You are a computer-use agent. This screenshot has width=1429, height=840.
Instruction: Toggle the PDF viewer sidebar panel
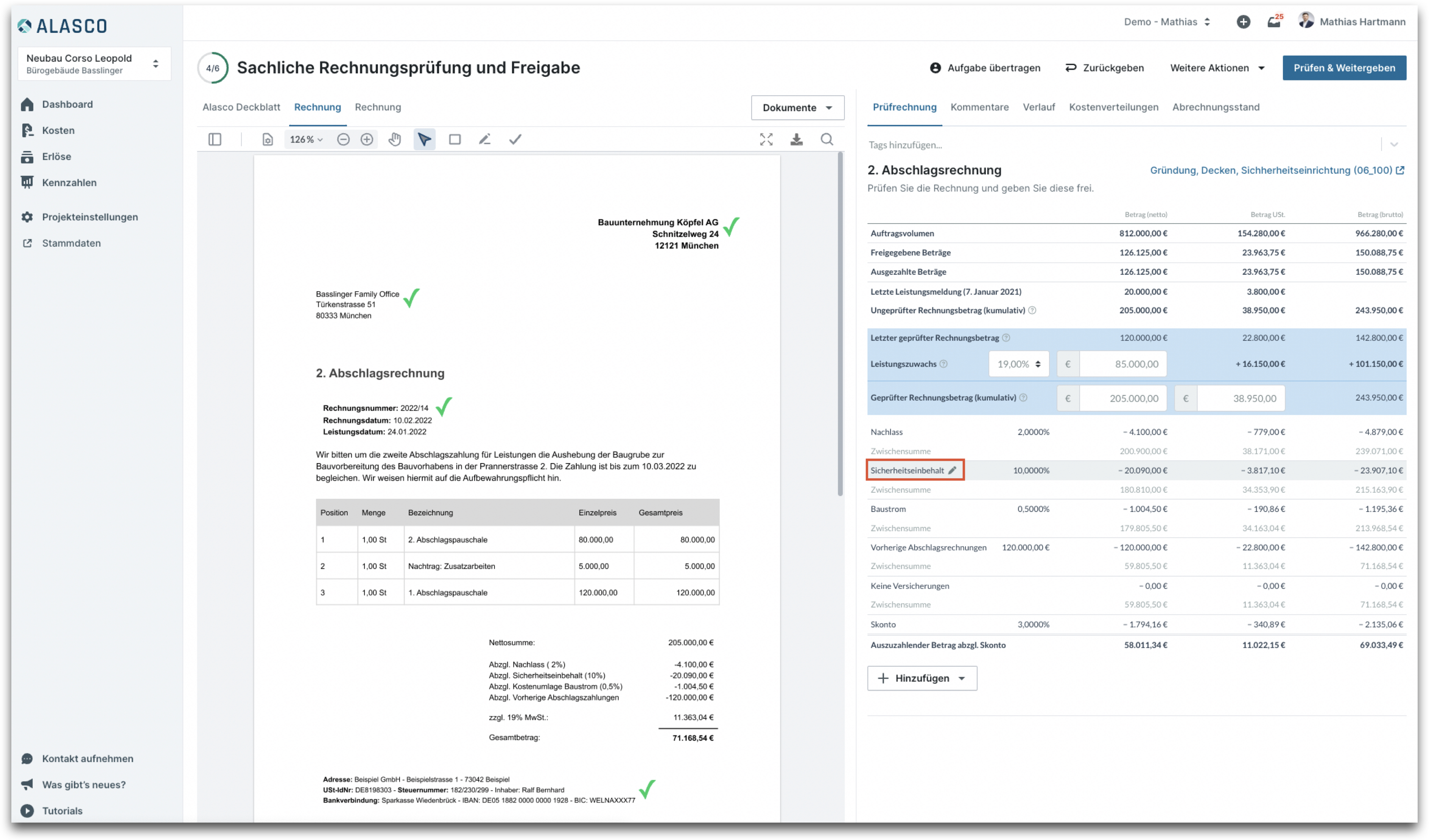point(214,140)
